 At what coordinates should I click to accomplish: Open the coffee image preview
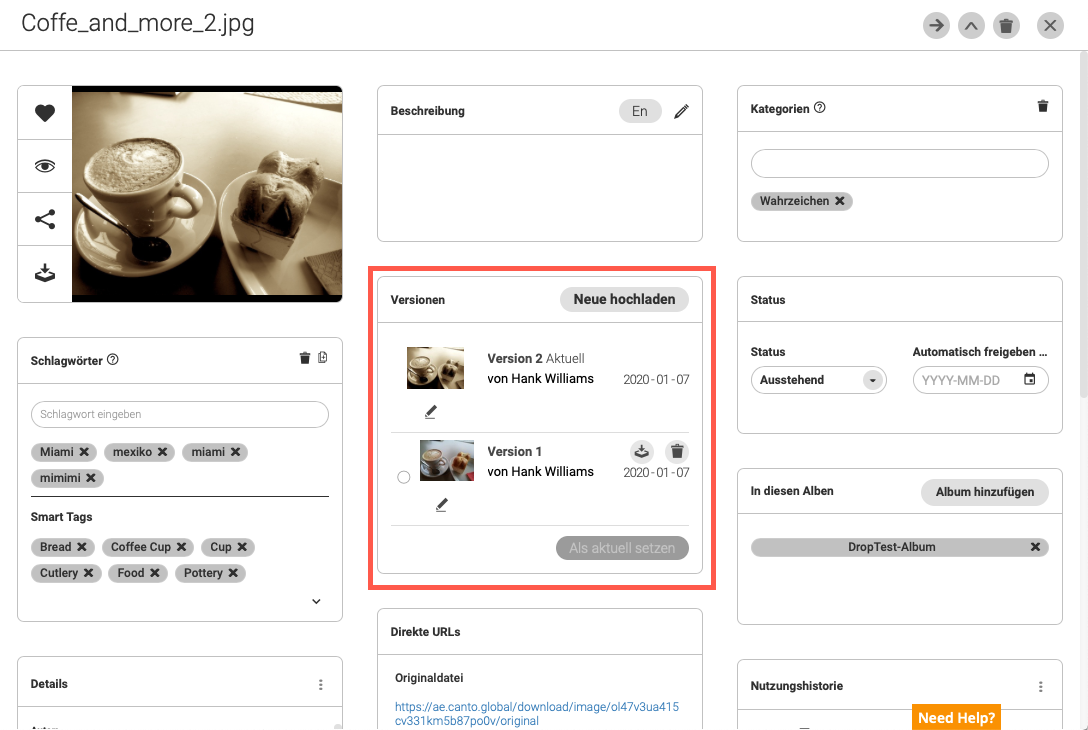click(x=207, y=194)
